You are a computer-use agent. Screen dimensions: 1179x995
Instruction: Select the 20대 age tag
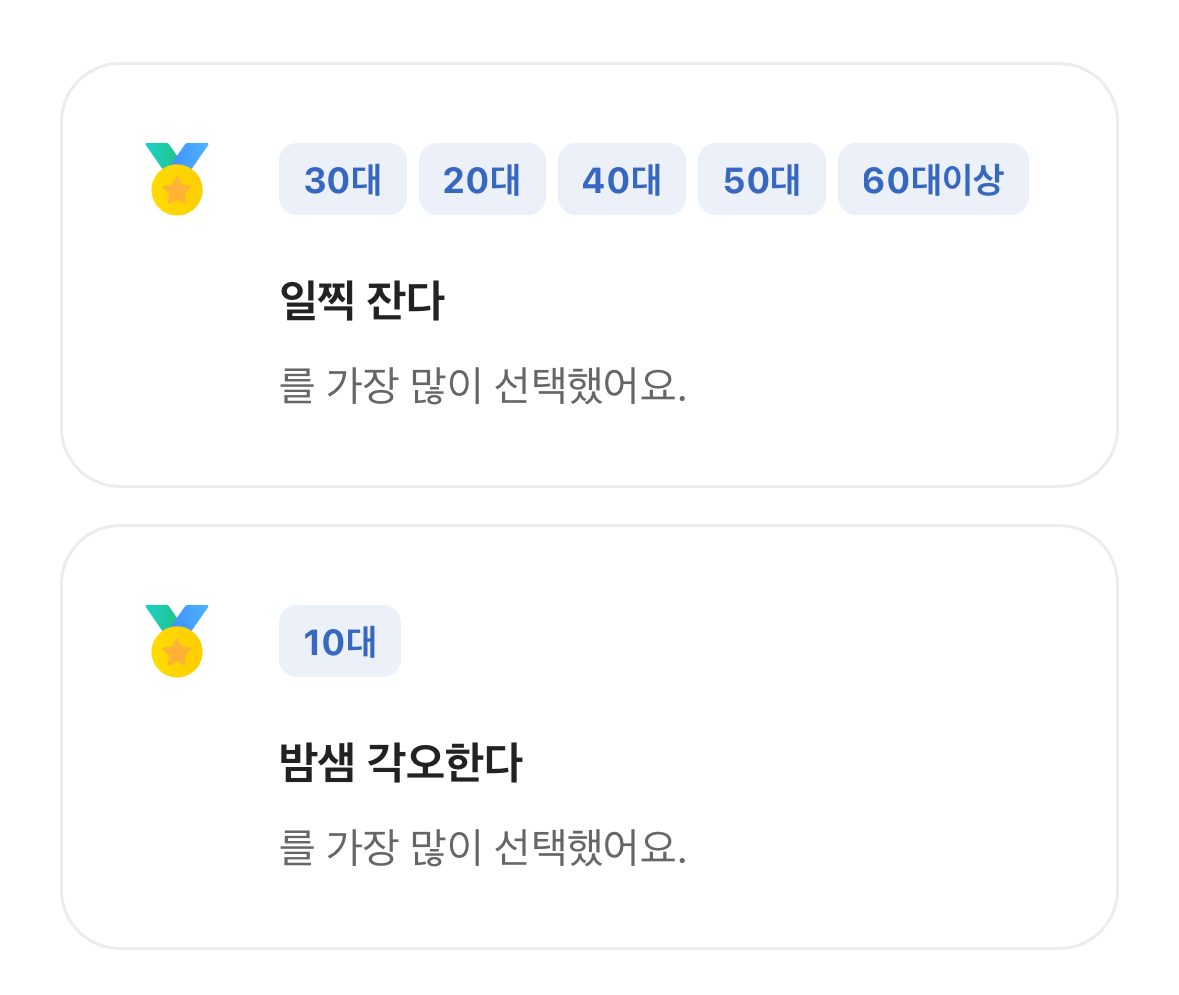482,180
